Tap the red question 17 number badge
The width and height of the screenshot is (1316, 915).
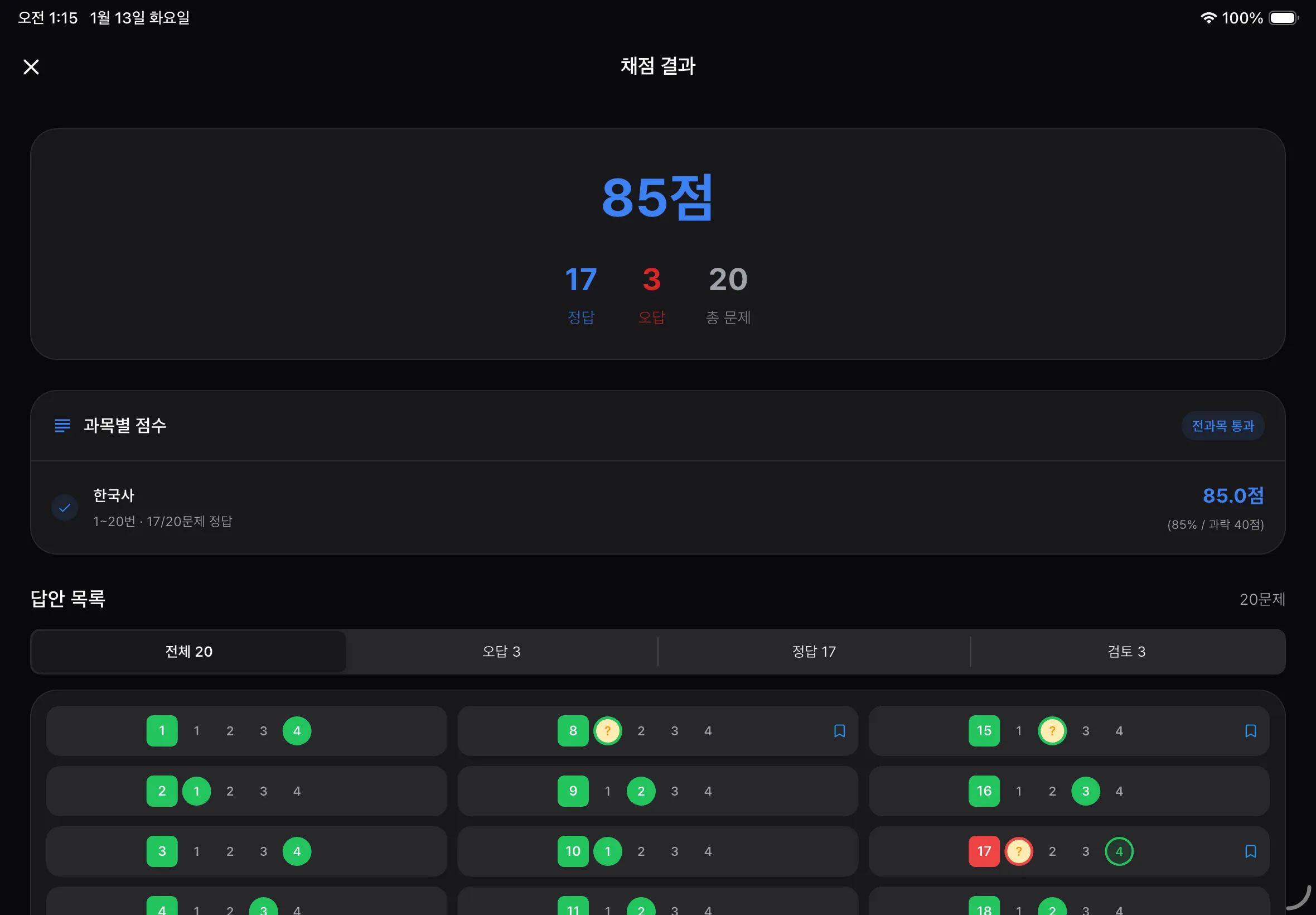(984, 851)
